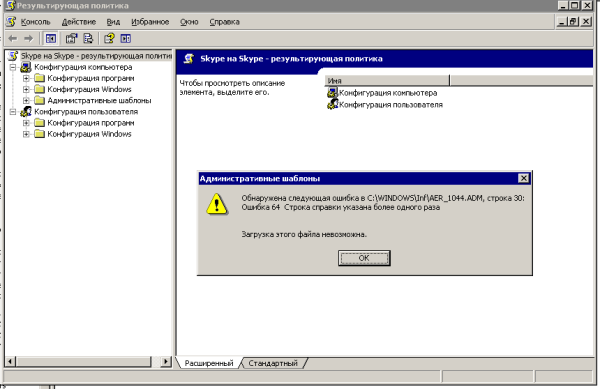Click the user icon by Конфигурация пользователя in tree
The width and height of the screenshot is (600, 389).
coord(26,112)
